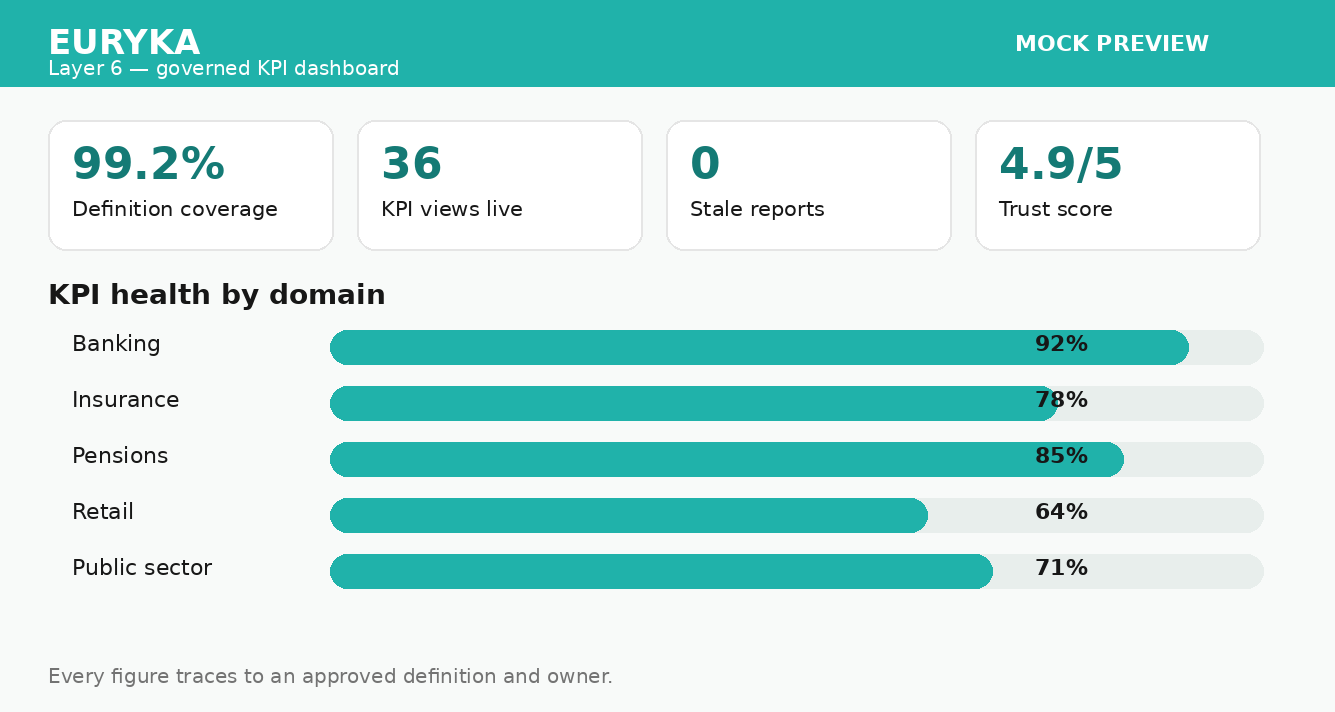
Task: Click the EURYKA logo title
Action: (124, 43)
